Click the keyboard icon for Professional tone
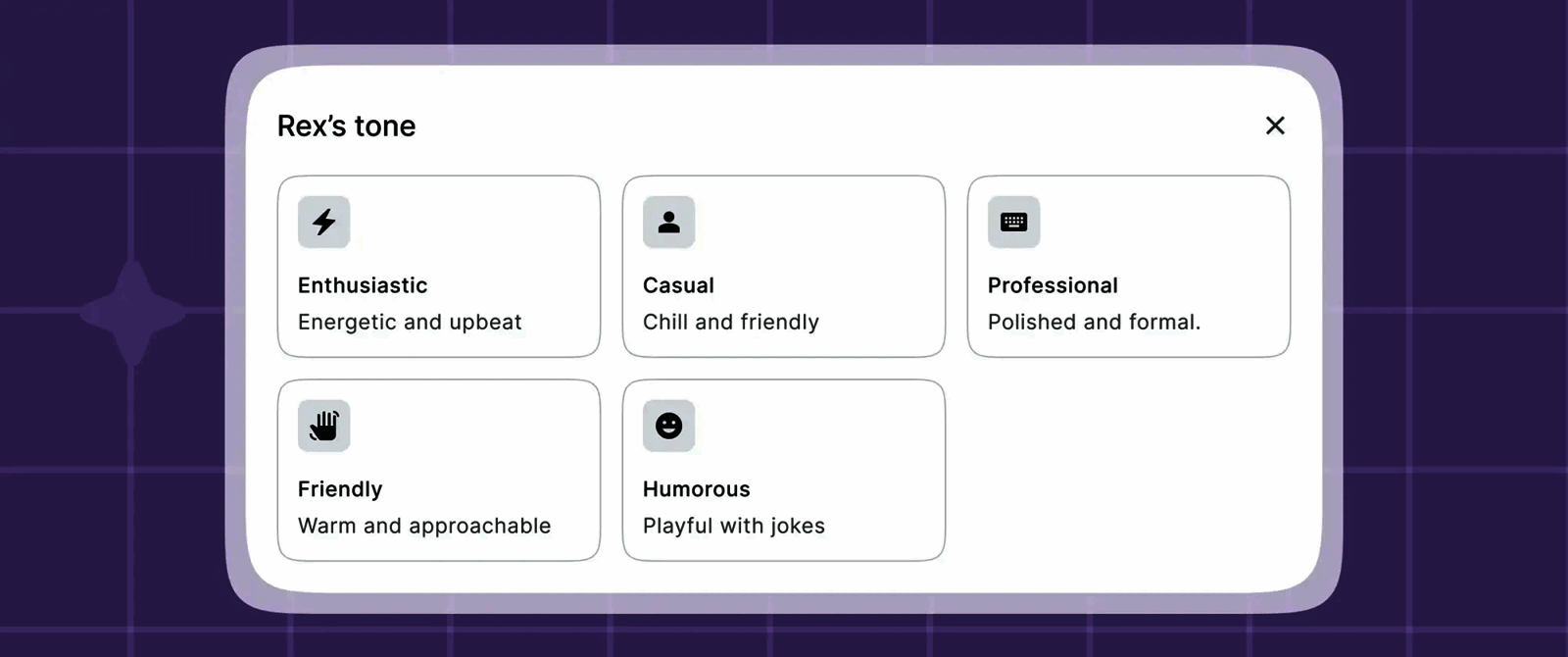The image size is (1568, 657). pos(1014,223)
